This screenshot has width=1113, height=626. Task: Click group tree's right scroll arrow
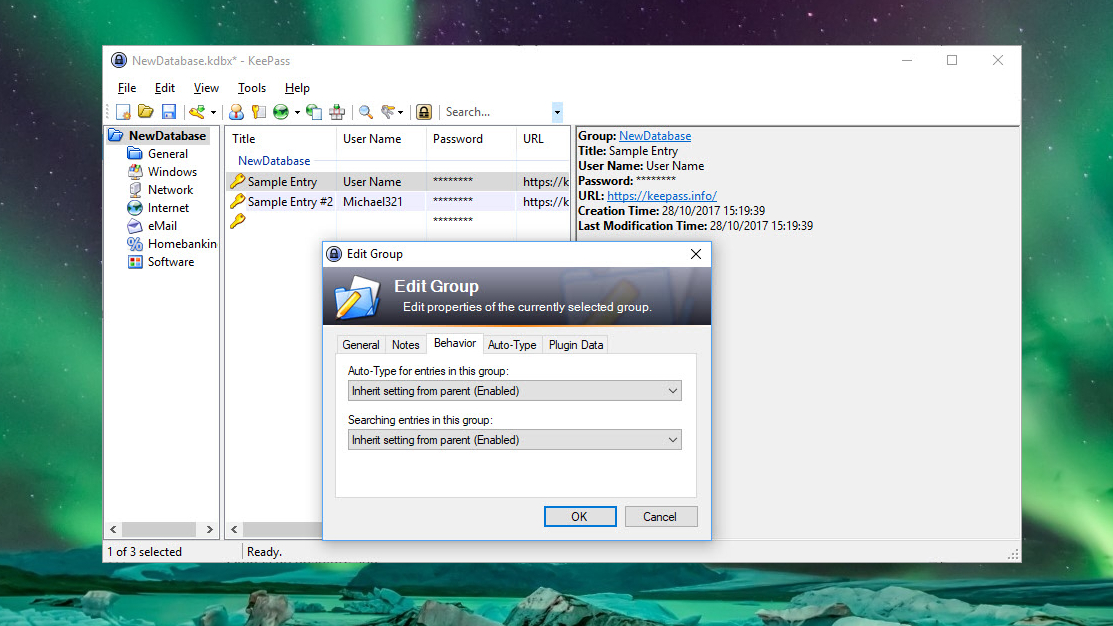(x=209, y=529)
